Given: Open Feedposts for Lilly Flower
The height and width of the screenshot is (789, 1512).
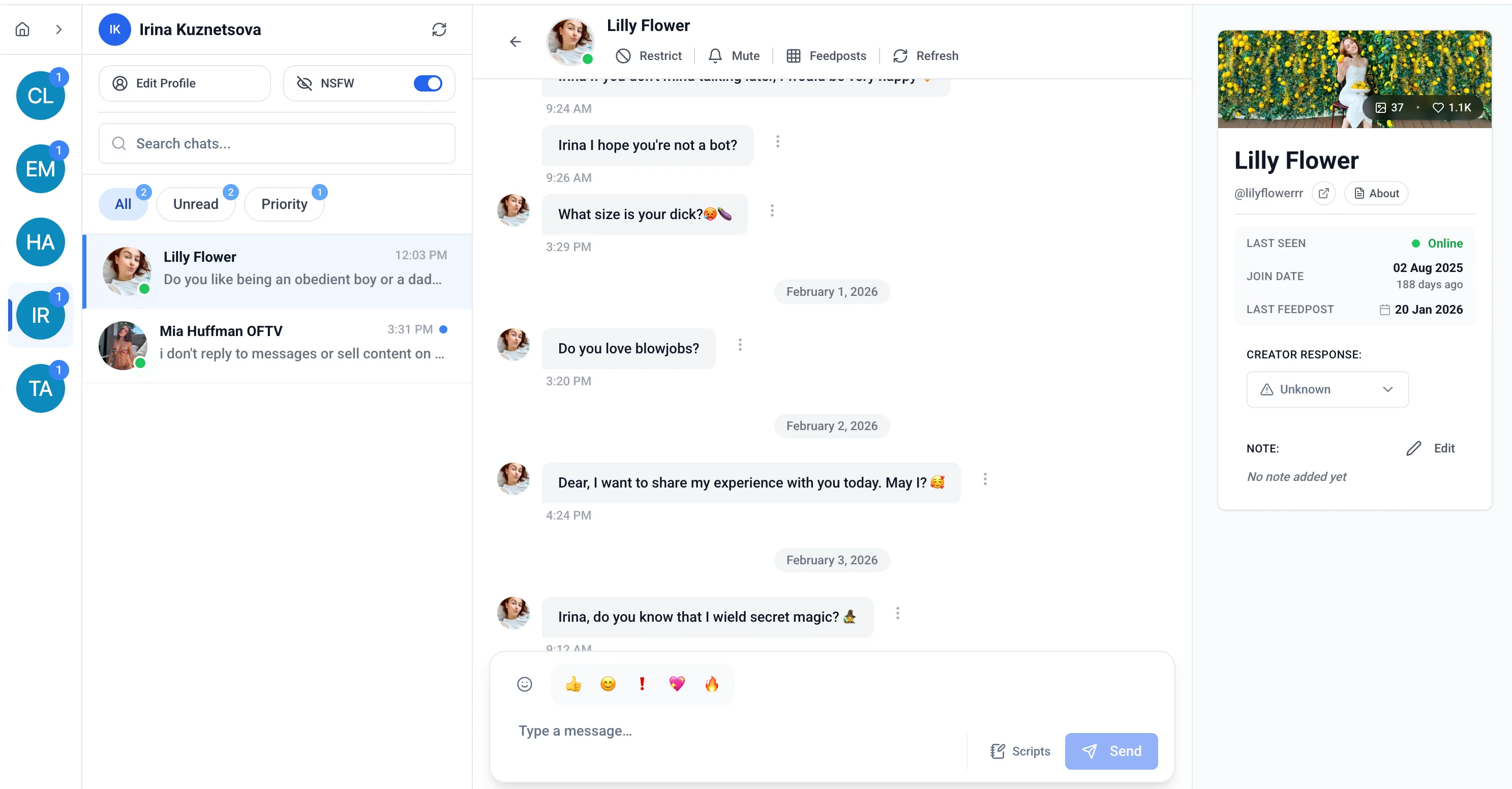Looking at the screenshot, I should tap(826, 56).
